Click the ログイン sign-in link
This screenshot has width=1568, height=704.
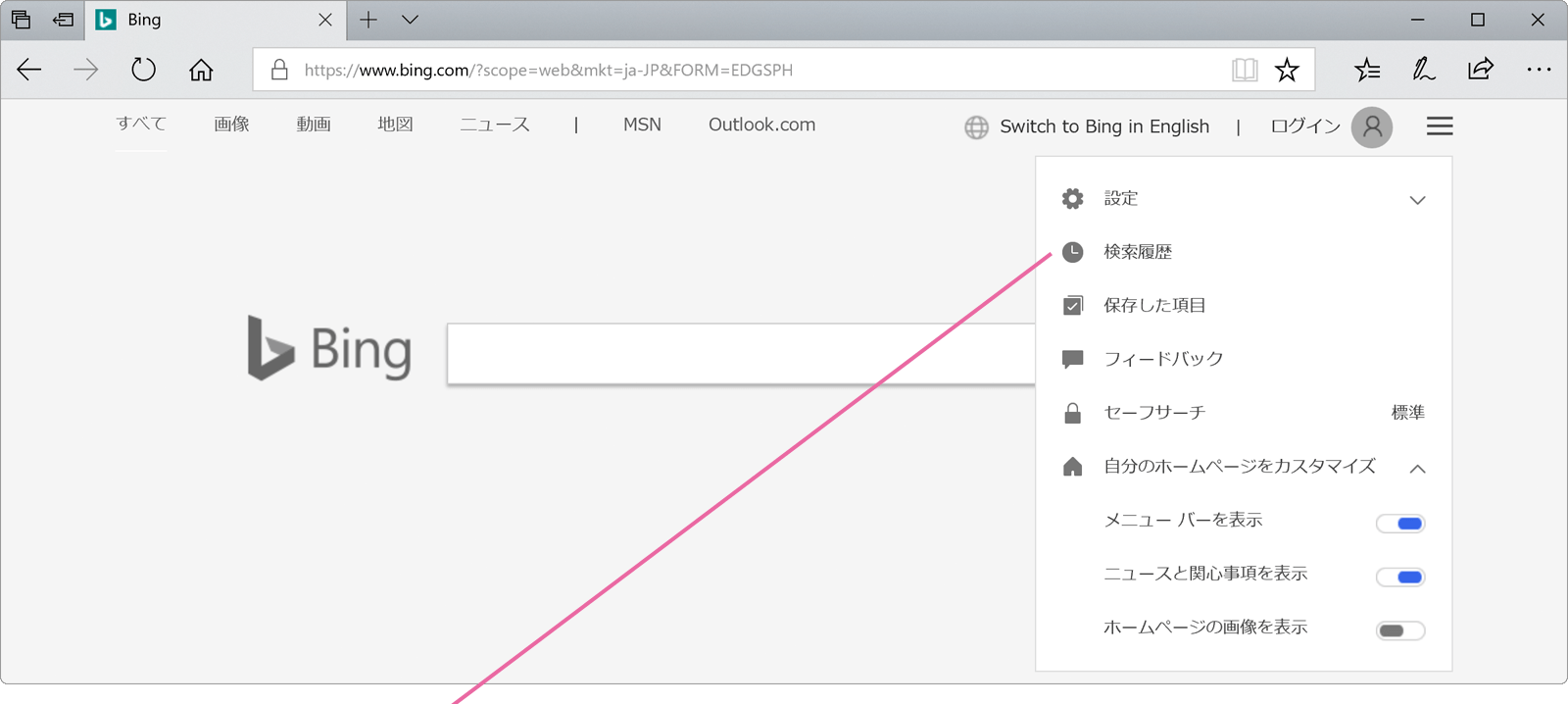coord(1305,126)
